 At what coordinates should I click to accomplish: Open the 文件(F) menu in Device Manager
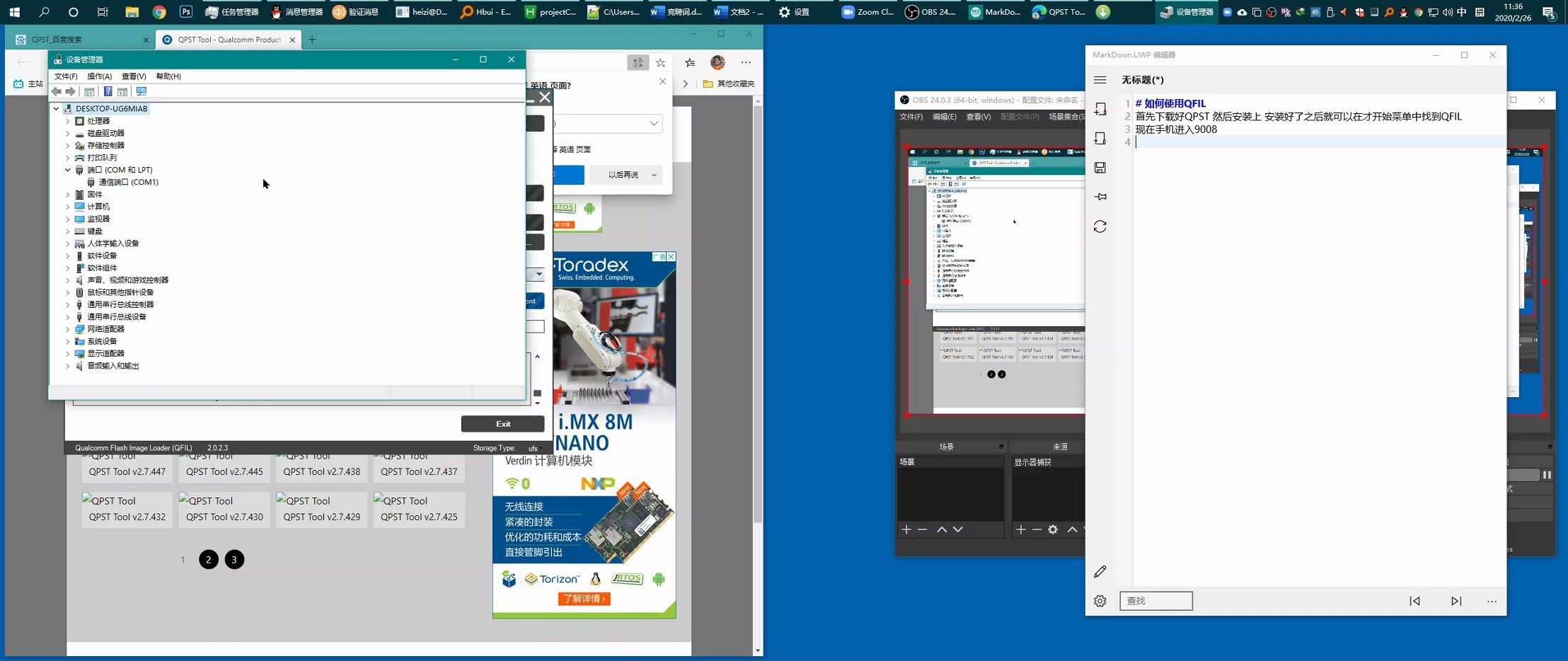[66, 76]
